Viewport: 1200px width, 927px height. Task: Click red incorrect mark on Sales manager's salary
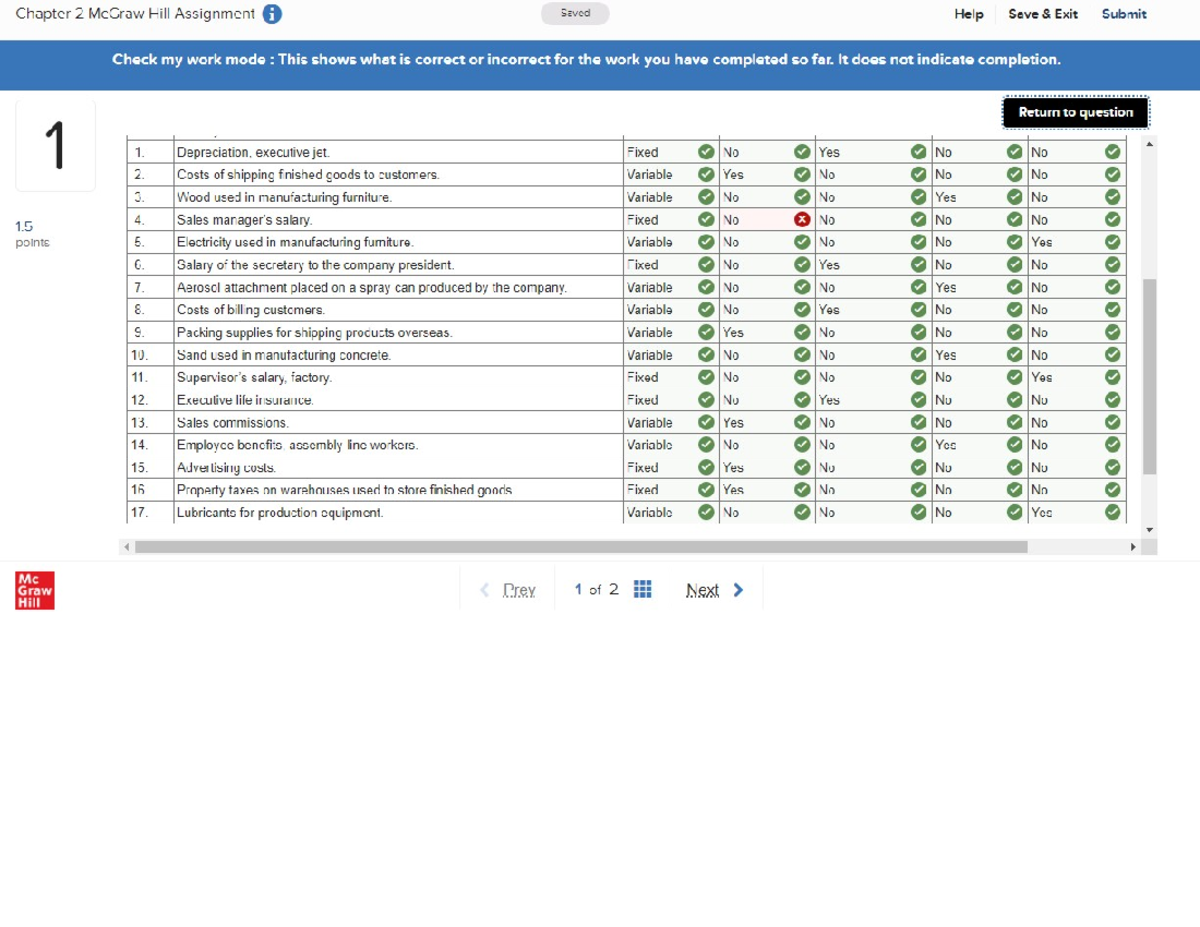(801, 220)
